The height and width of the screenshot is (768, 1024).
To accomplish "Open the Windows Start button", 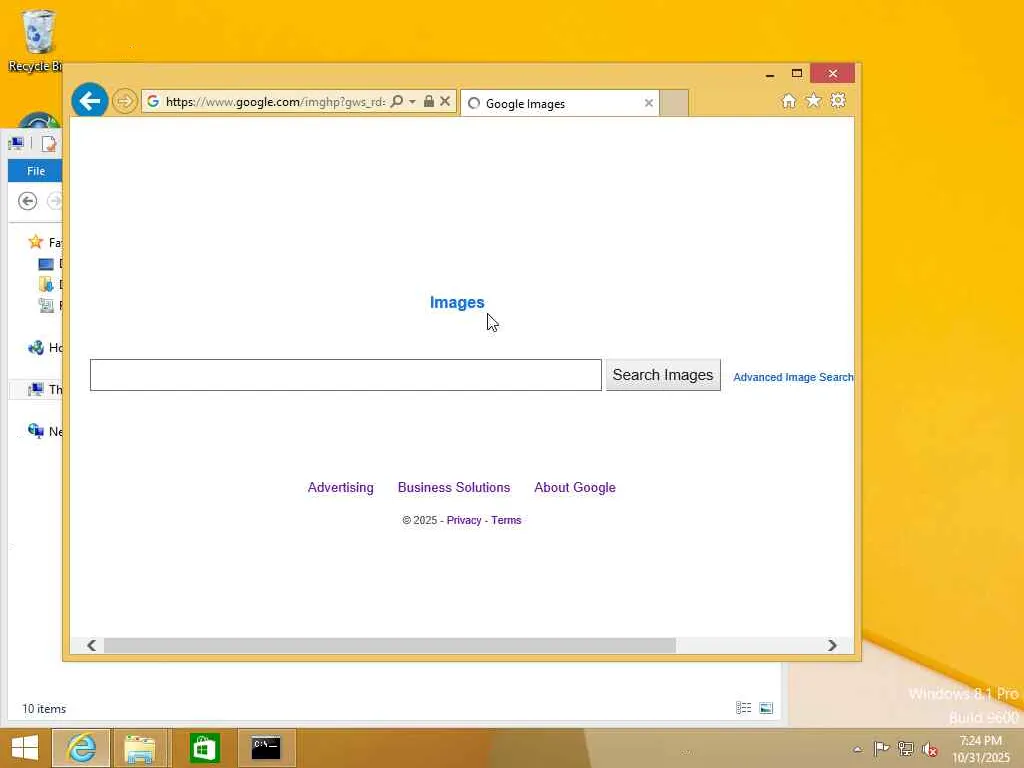I will tap(25, 748).
